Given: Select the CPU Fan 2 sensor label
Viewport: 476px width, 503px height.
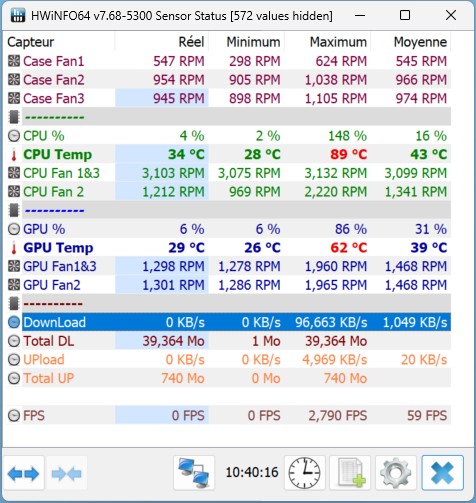Looking at the screenshot, I should 53,192.
